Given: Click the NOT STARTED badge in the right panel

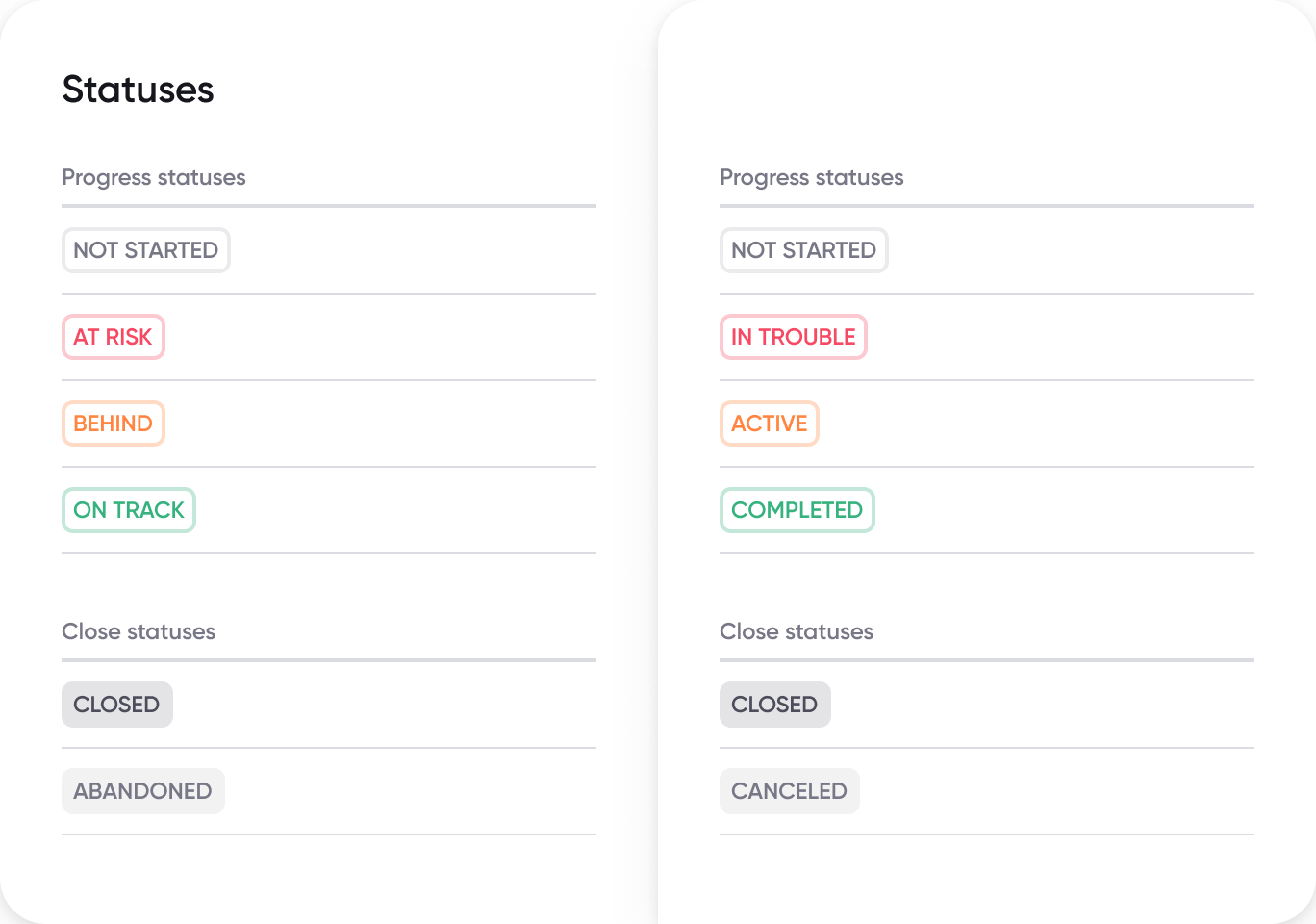Looking at the screenshot, I should [803, 249].
